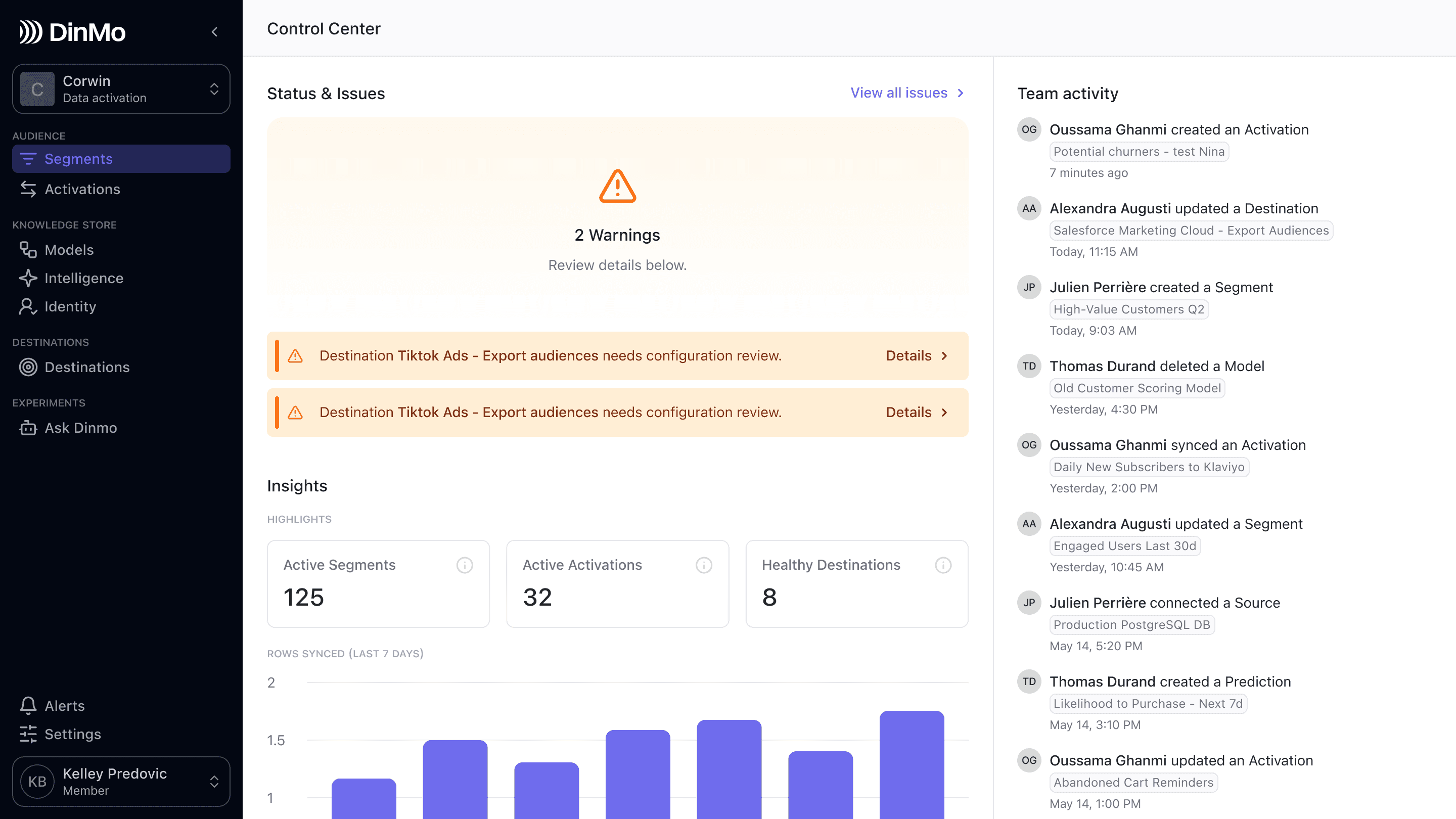Click info icon on Healthy Destinations card
Image resolution: width=1456 pixels, height=819 pixels.
943,565
